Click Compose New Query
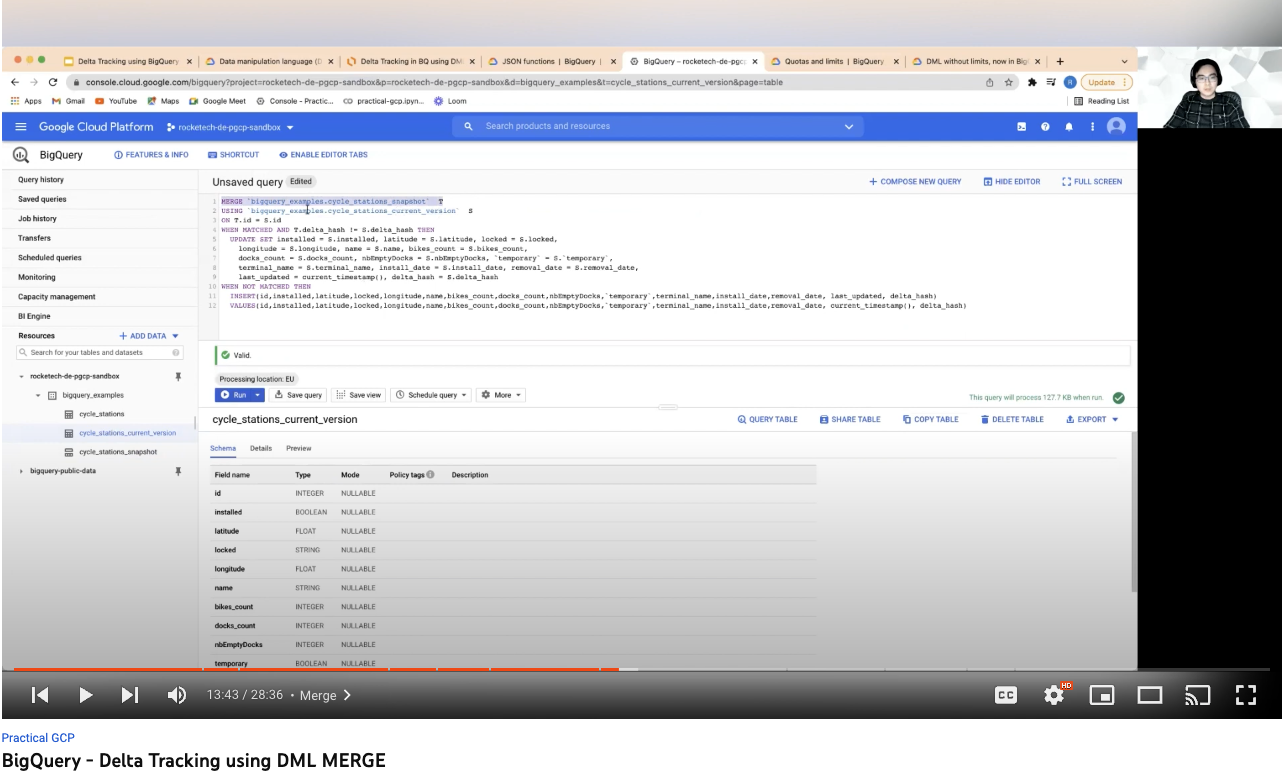Image resolution: width=1286 pixels, height=779 pixels. click(x=915, y=182)
